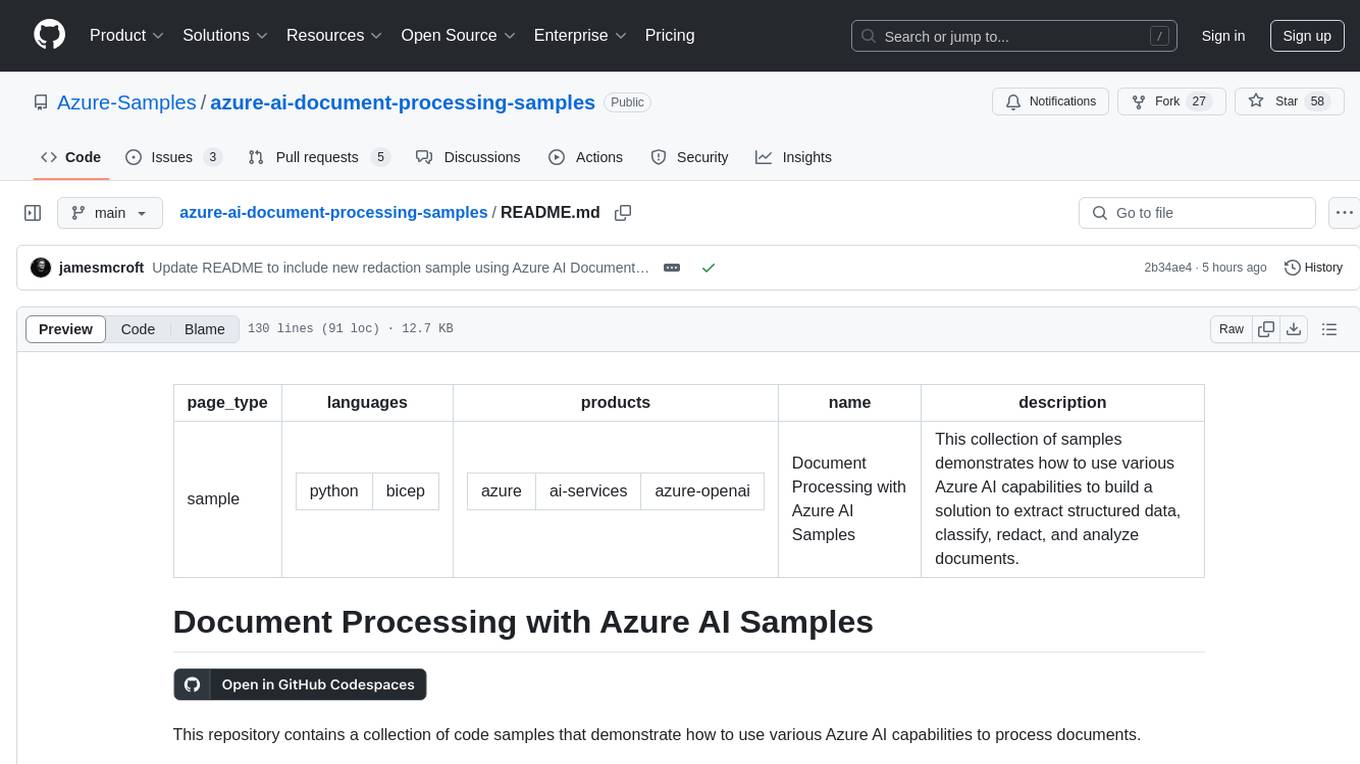Open the Pricing page
This screenshot has height=764, width=1360.
tap(670, 35)
